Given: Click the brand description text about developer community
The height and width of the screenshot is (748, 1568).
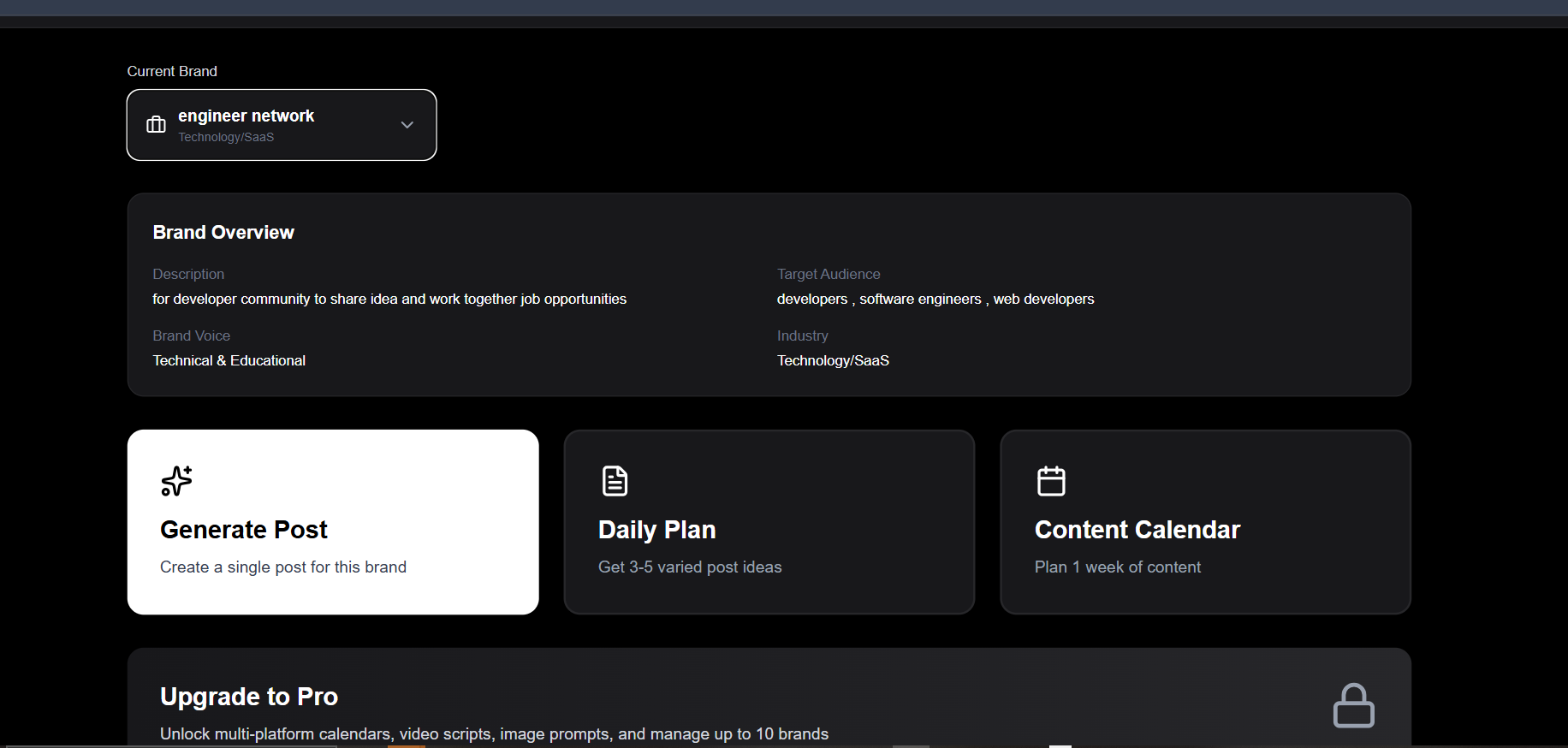Looking at the screenshot, I should [389, 300].
